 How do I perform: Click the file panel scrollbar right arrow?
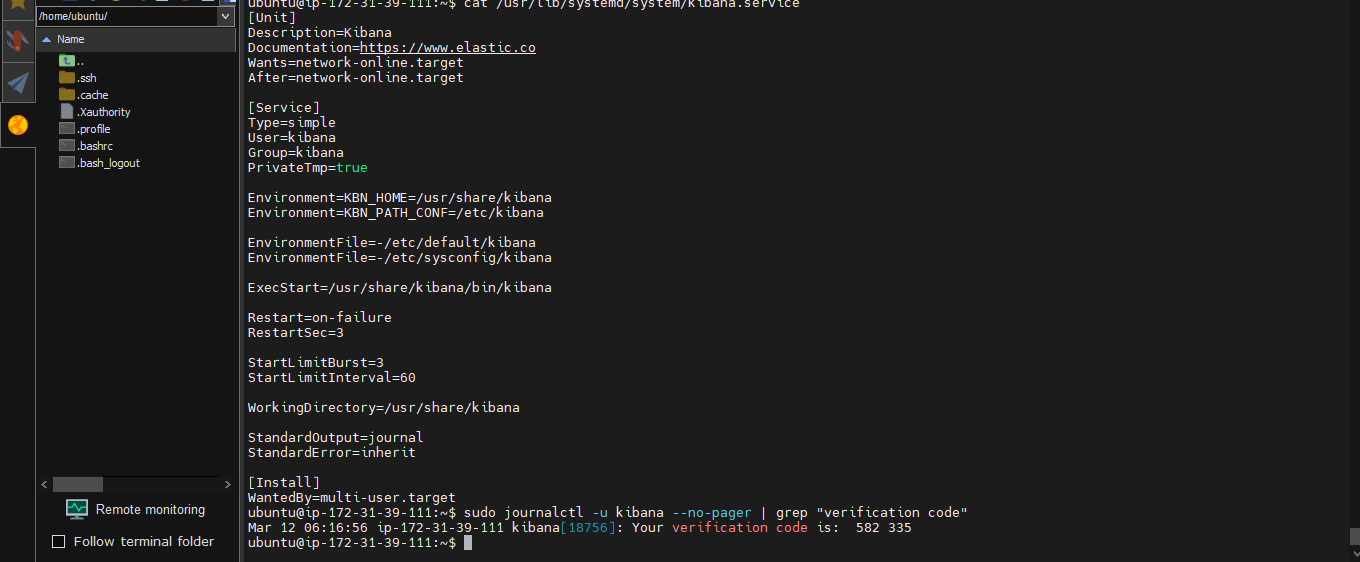click(229, 484)
